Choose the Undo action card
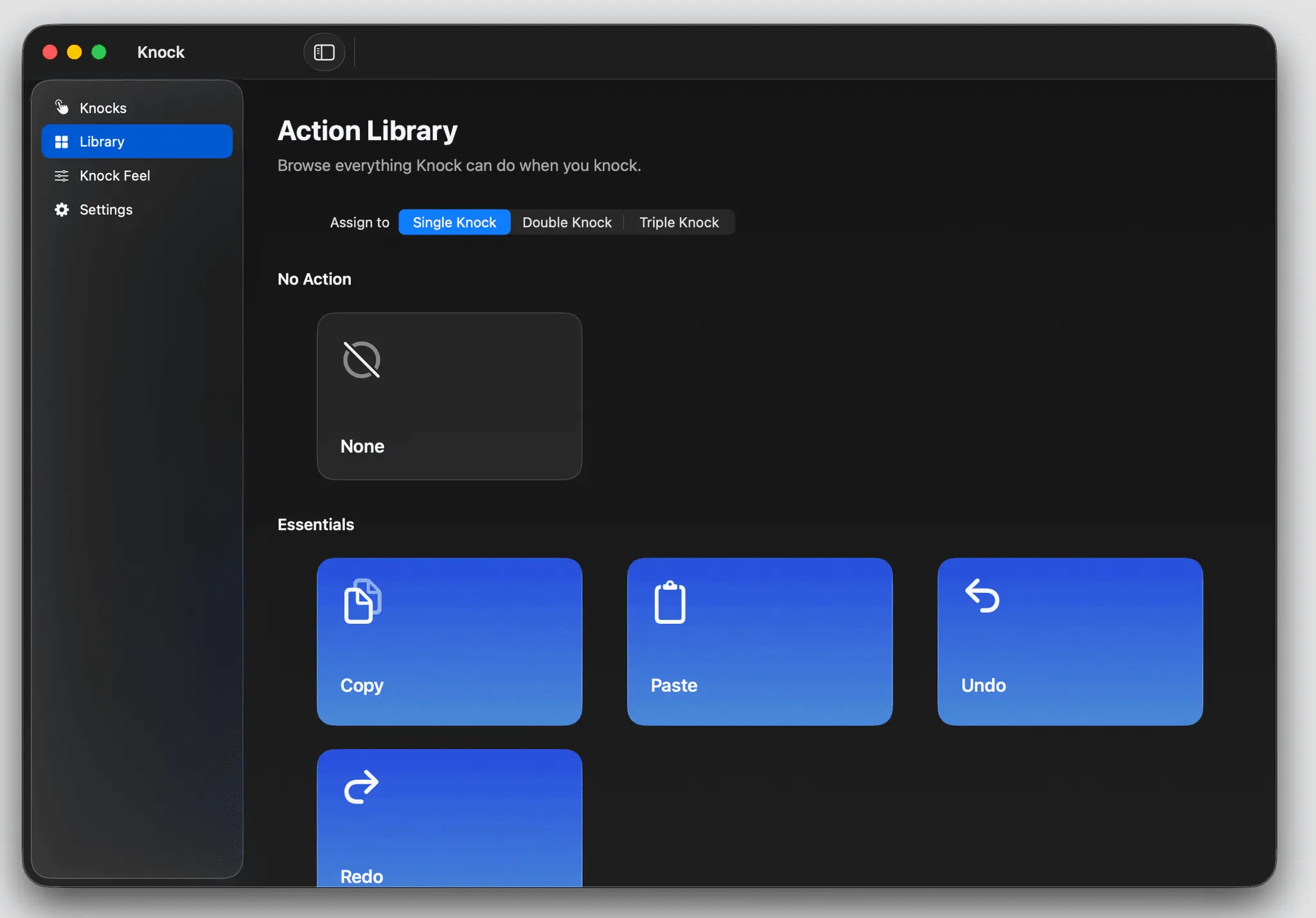The width and height of the screenshot is (1316, 918). [1070, 642]
